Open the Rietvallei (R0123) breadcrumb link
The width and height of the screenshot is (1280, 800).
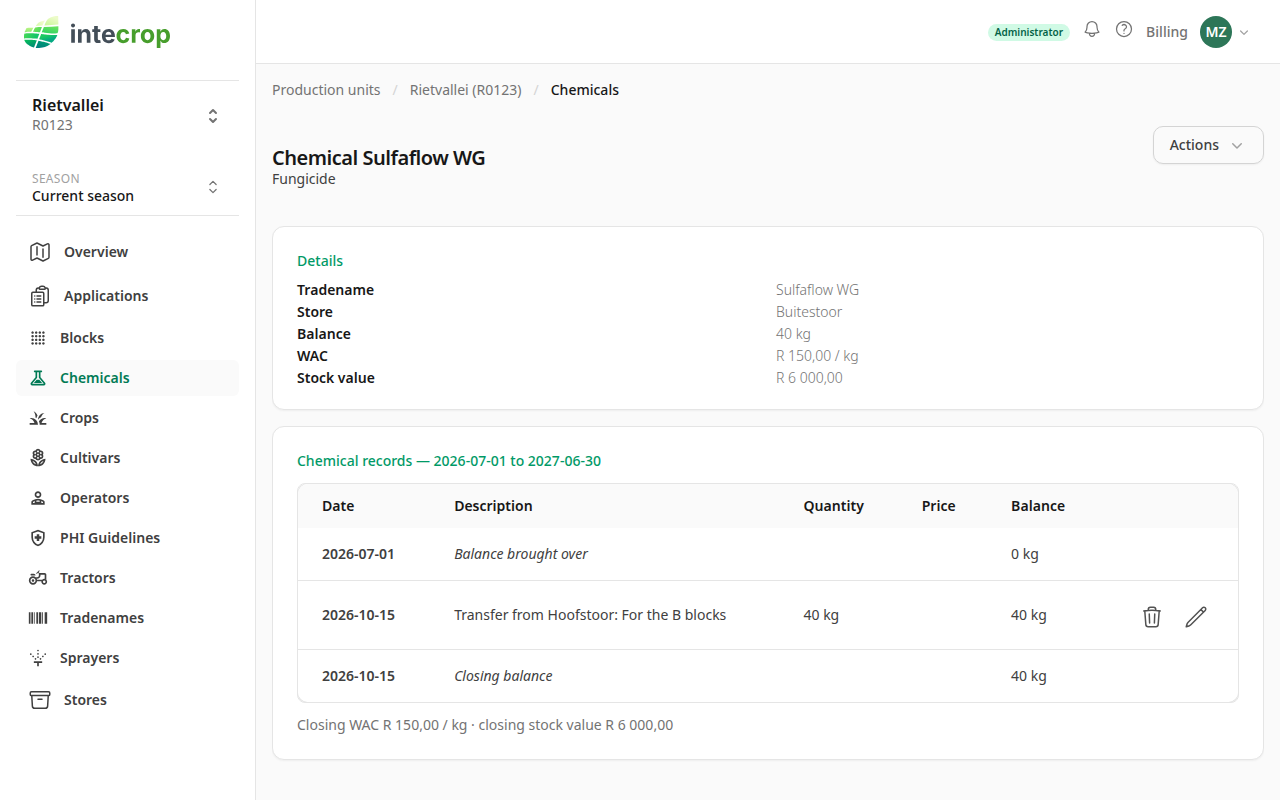point(466,90)
